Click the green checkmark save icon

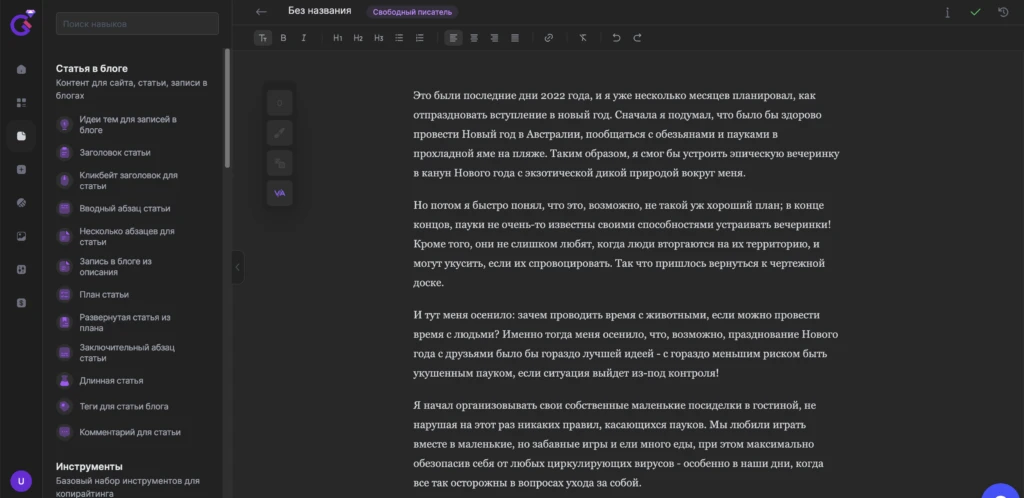[975, 12]
